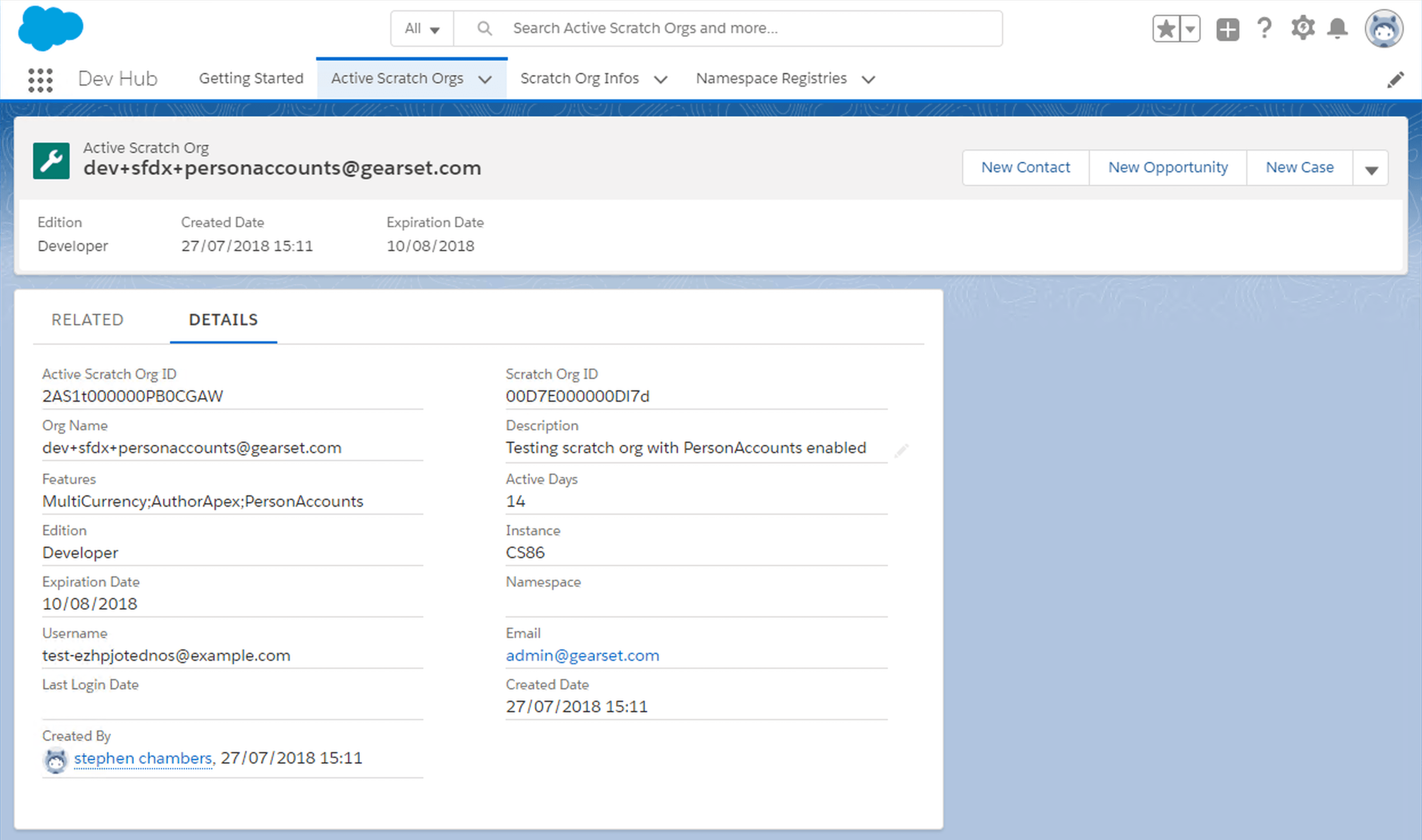1422x840 pixels.
Task: Click the green Active Scratch Org wrench icon
Action: [51, 161]
